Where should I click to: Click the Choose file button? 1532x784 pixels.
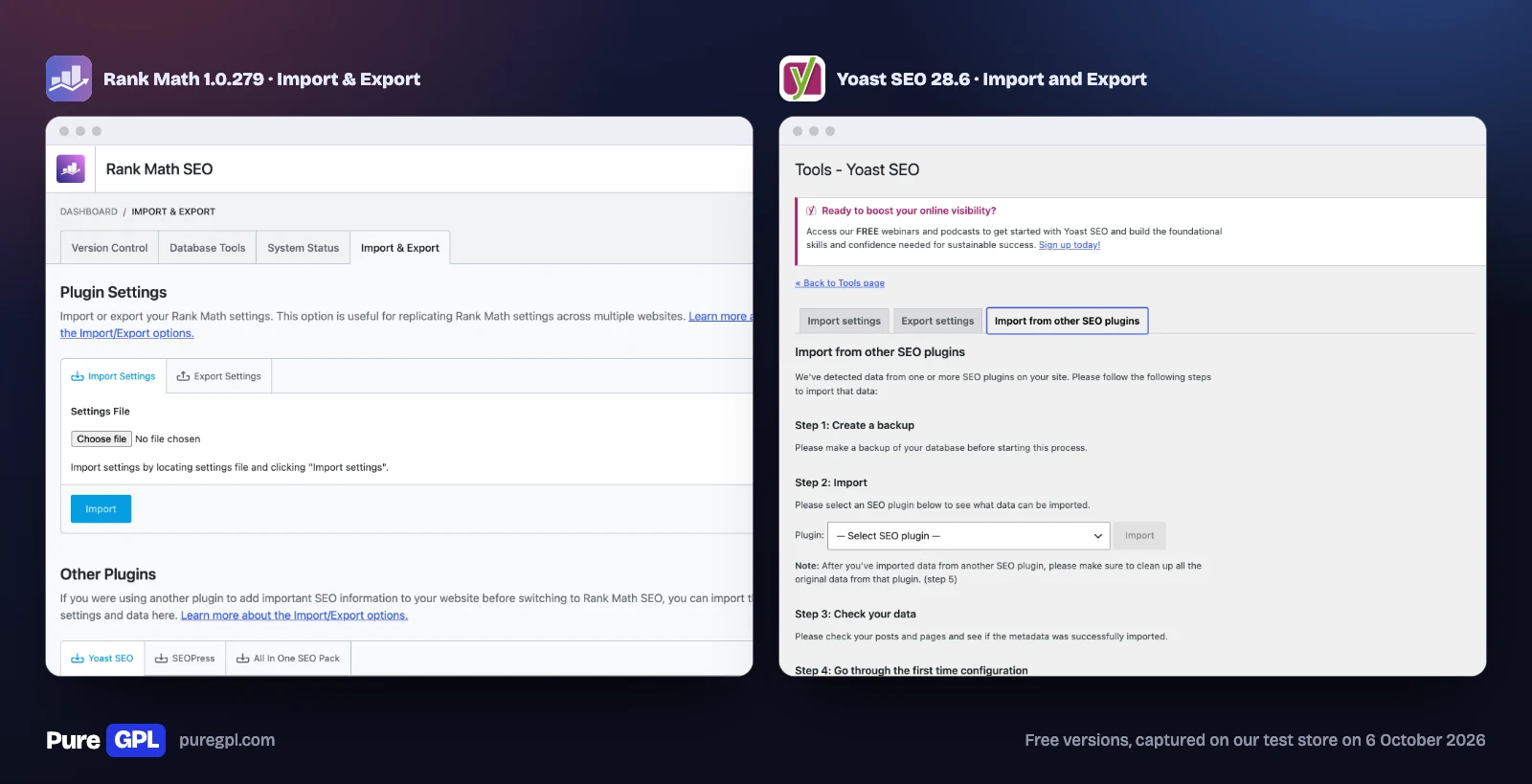[101, 439]
